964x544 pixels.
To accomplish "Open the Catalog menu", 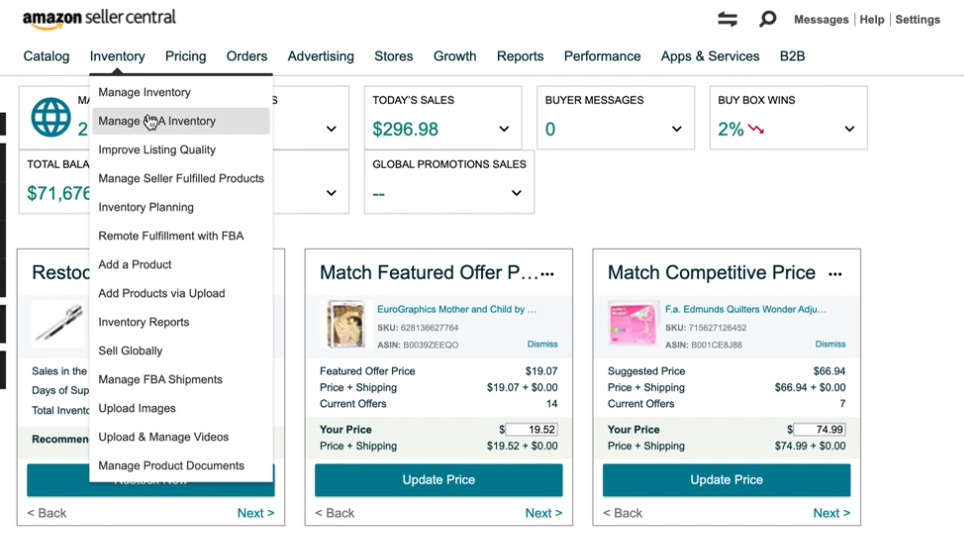I will (x=46, y=57).
